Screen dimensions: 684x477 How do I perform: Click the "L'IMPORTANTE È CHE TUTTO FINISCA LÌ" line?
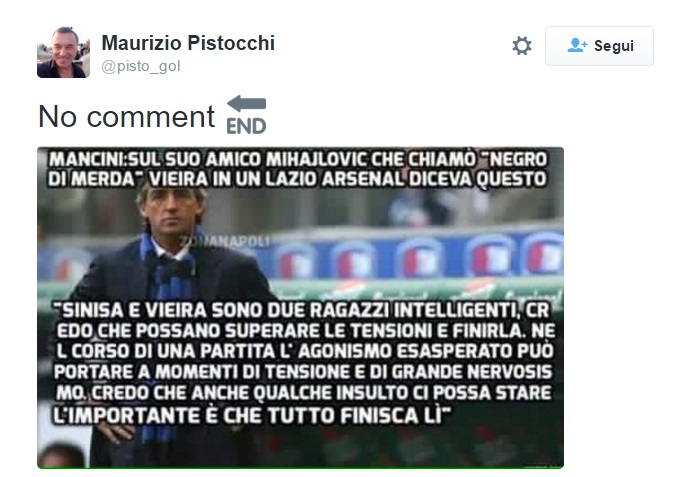pyautogui.click(x=251, y=415)
